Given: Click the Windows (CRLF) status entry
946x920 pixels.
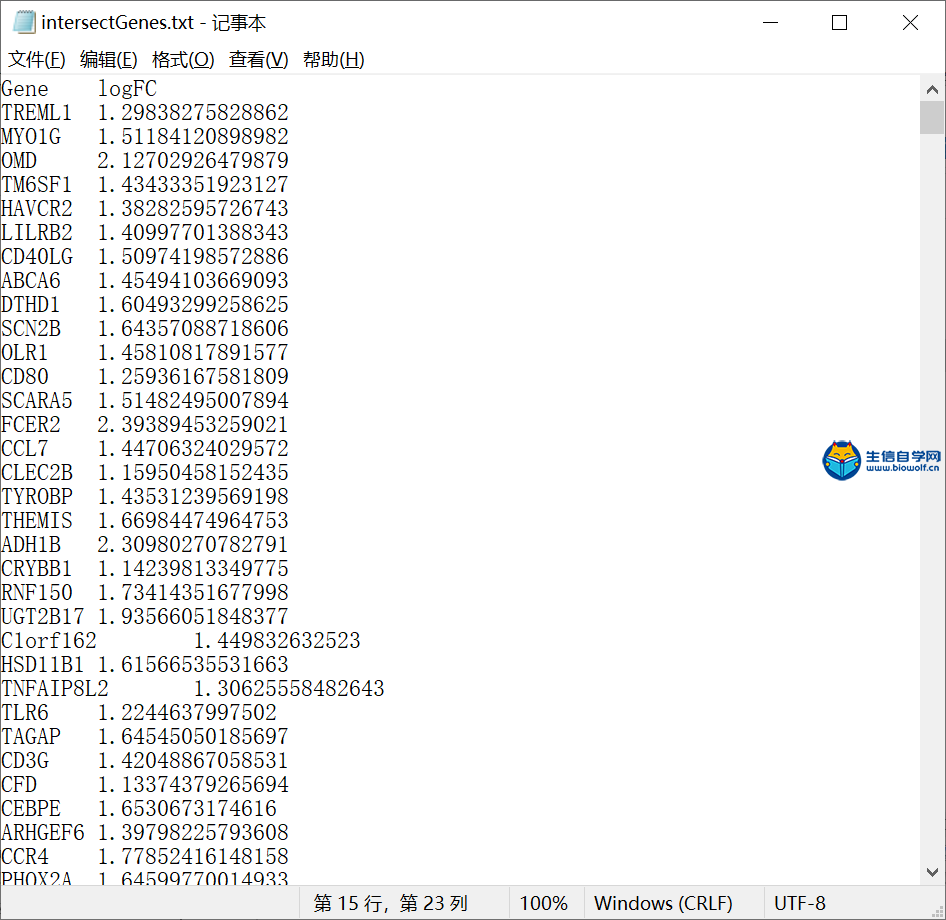Looking at the screenshot, I should pyautogui.click(x=663, y=903).
